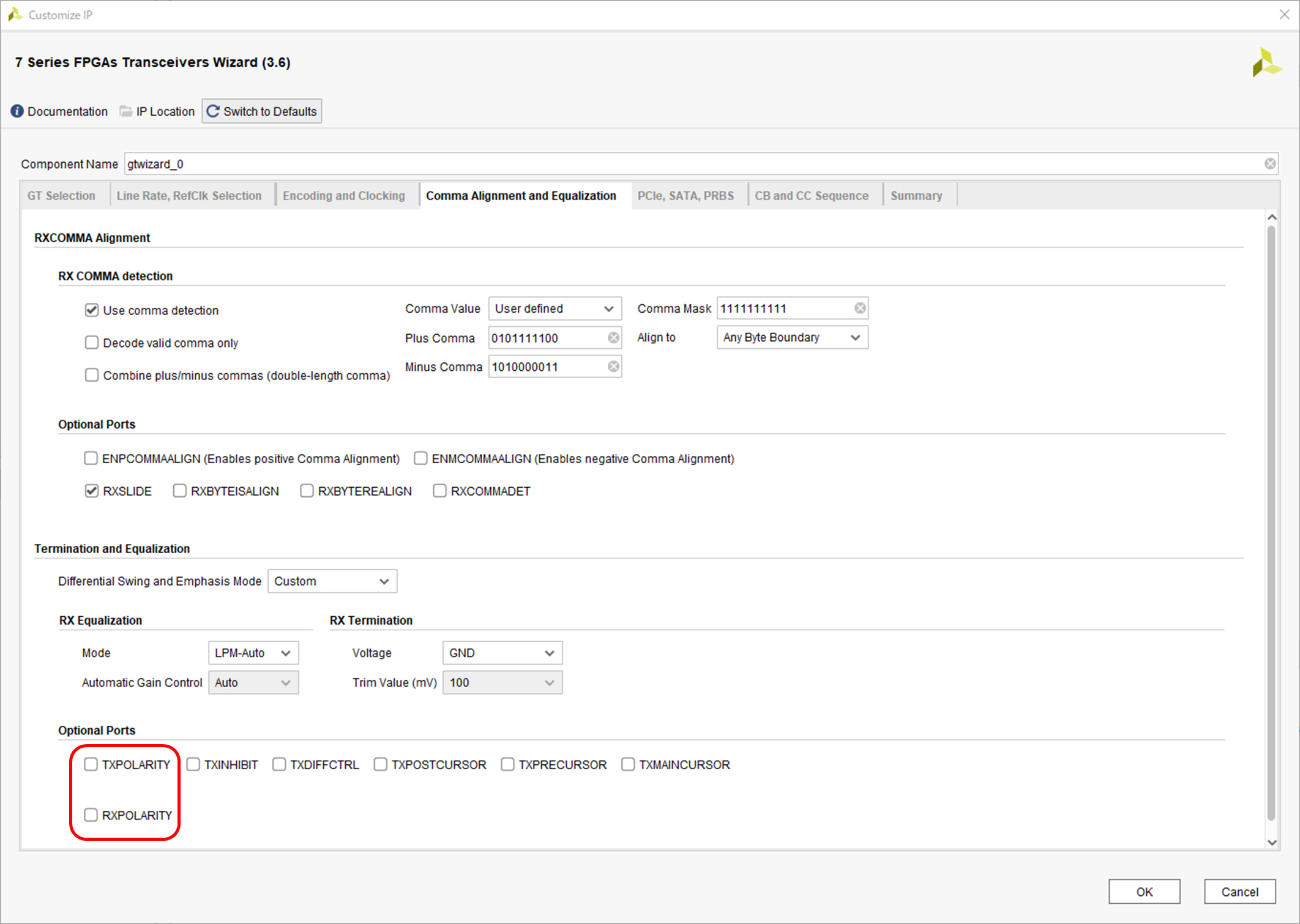This screenshot has height=924, width=1300.
Task: Enable TXINHIBIT port
Action: point(193,764)
